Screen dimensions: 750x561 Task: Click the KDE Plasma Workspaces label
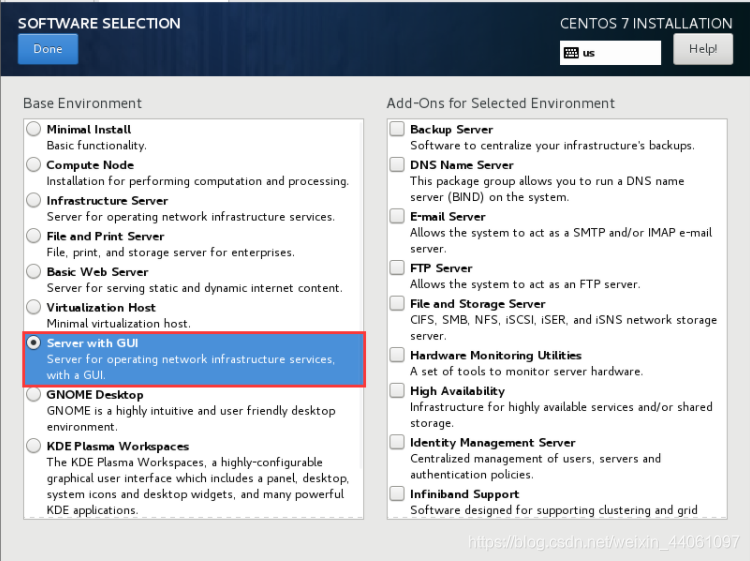pyautogui.click(x=118, y=446)
